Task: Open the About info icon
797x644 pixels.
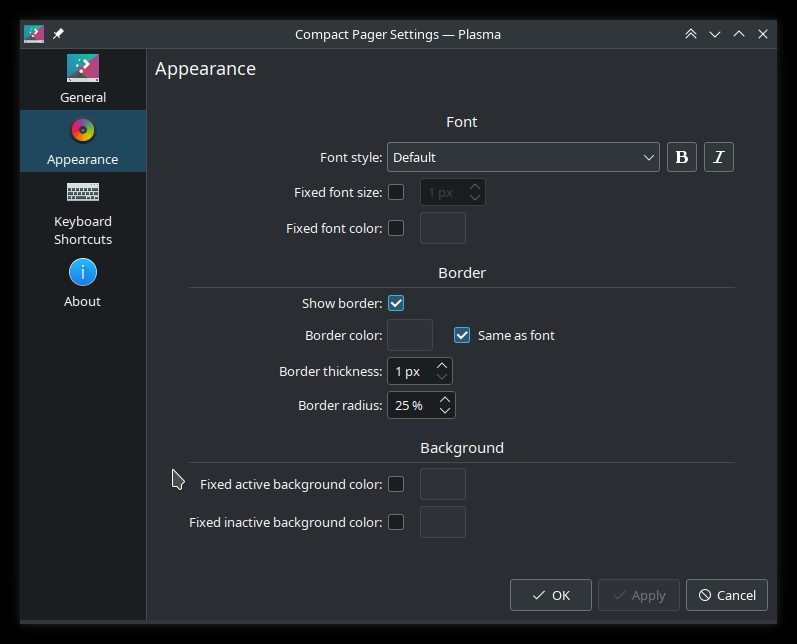Action: 83,272
